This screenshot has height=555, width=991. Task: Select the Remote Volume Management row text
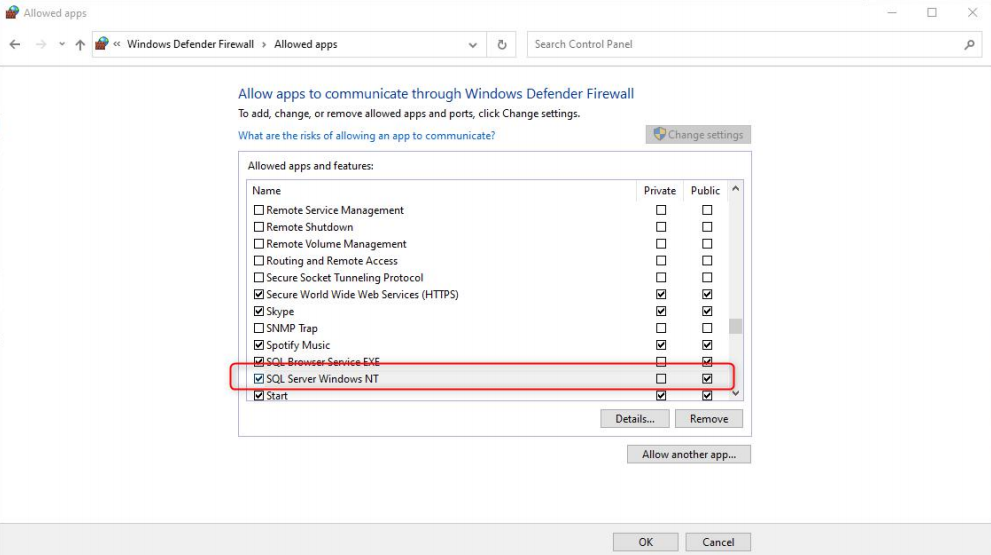click(x=336, y=244)
